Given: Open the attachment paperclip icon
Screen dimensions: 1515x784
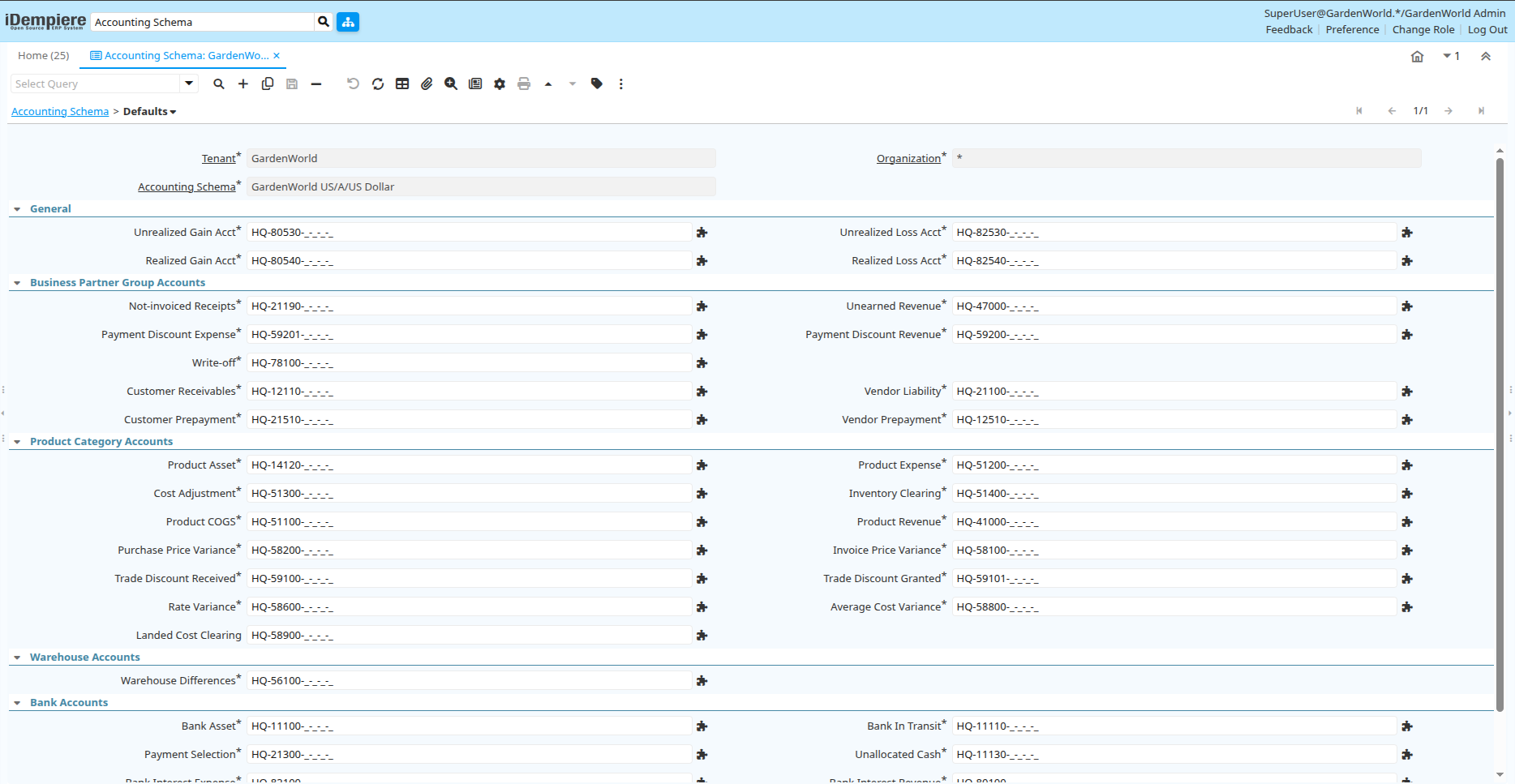Looking at the screenshot, I should [427, 84].
